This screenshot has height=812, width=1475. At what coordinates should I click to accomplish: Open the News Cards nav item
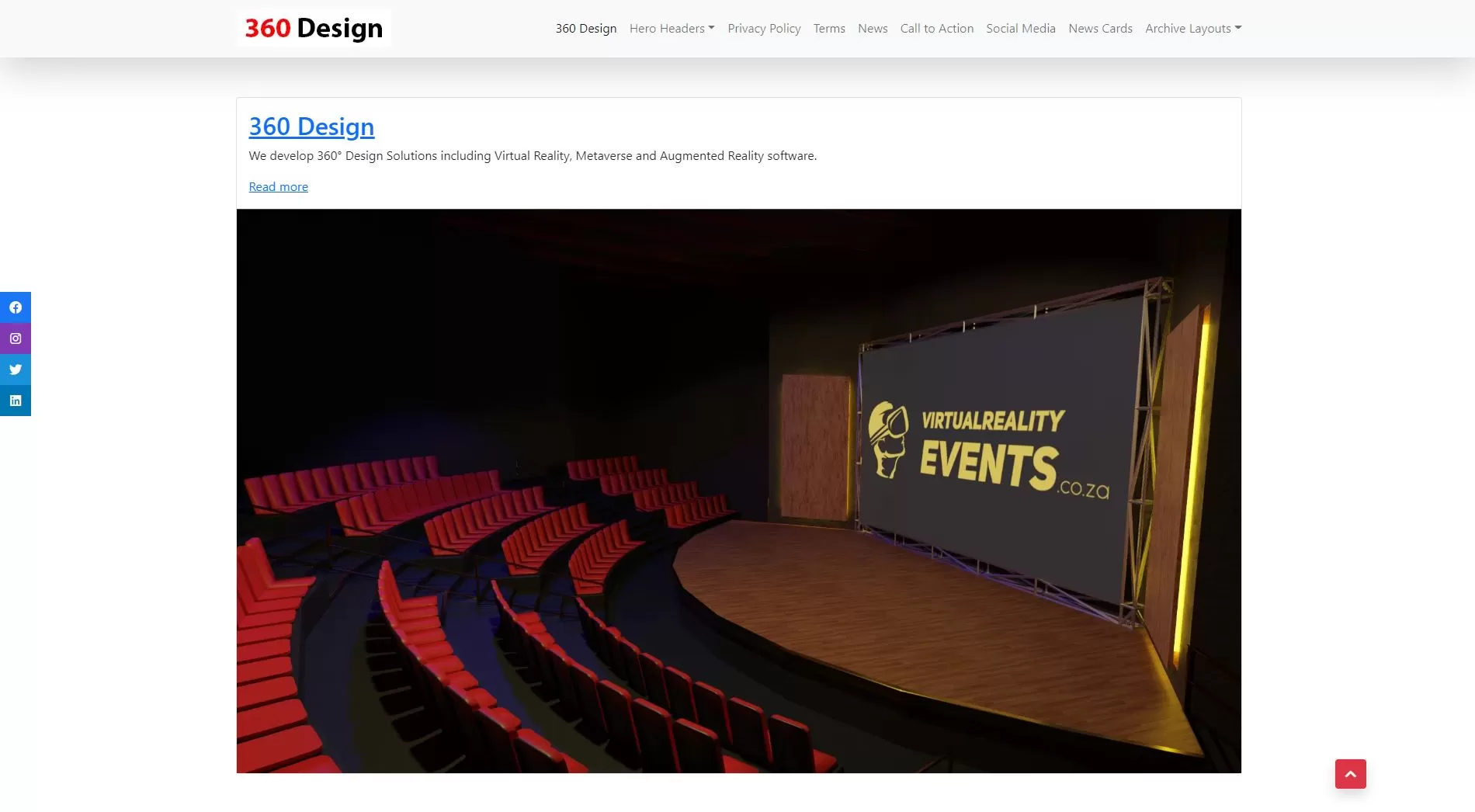tap(1100, 29)
